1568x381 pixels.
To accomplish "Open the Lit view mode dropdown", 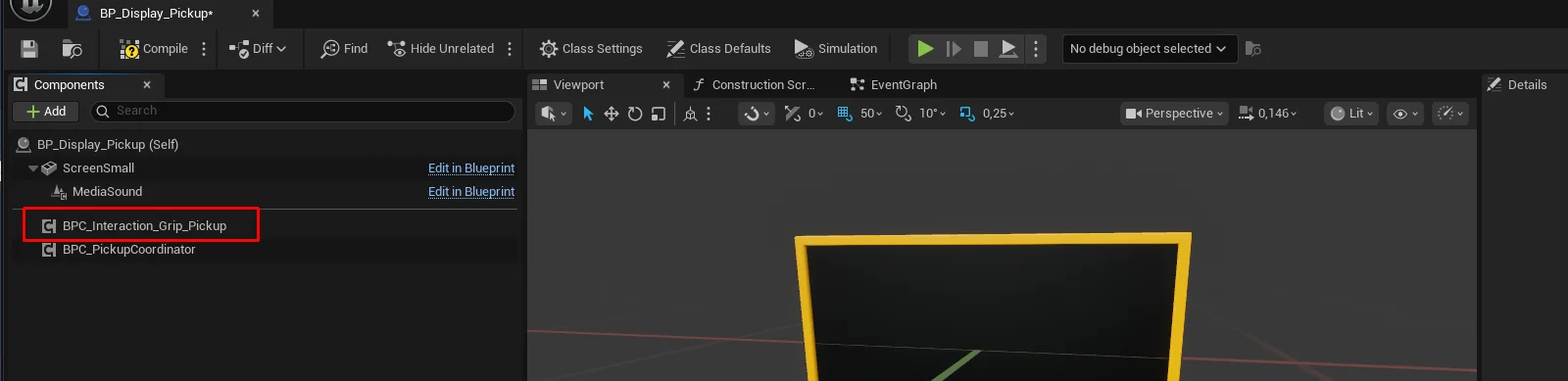I will click(1351, 114).
